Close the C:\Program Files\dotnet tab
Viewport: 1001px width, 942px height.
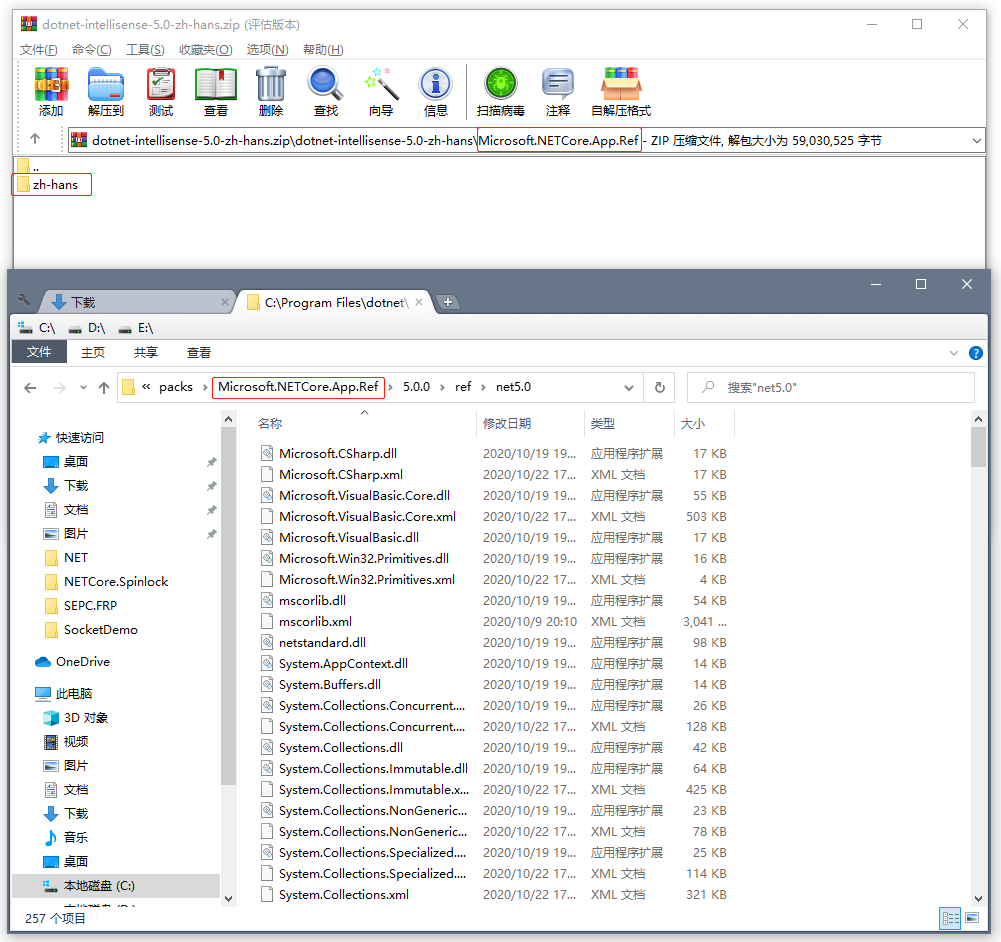click(x=419, y=302)
